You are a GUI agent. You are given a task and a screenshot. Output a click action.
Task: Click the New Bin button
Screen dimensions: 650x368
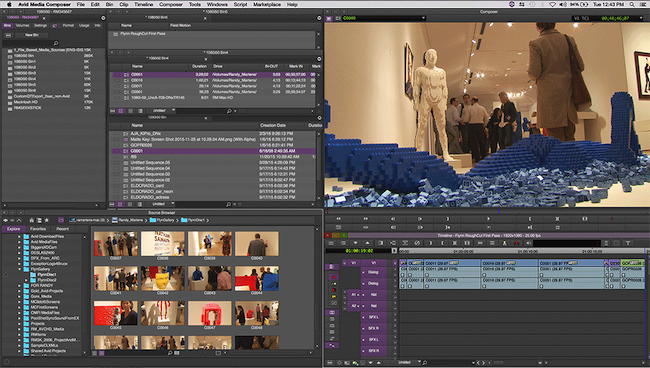click(32, 35)
